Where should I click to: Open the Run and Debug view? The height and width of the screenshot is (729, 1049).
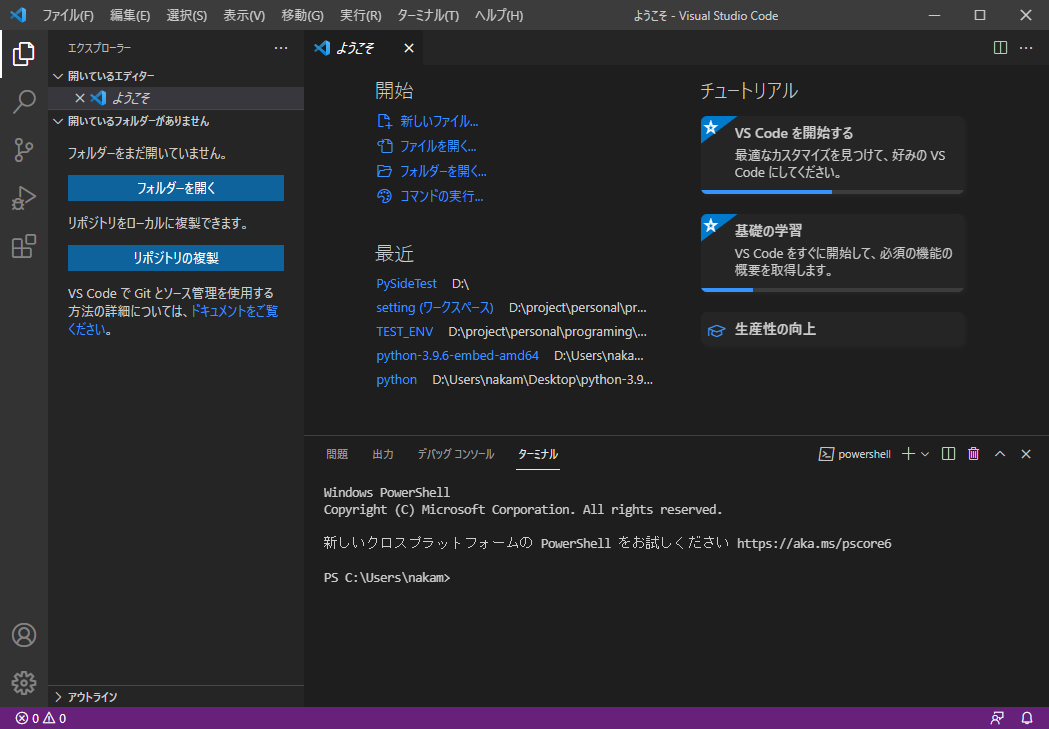click(23, 198)
